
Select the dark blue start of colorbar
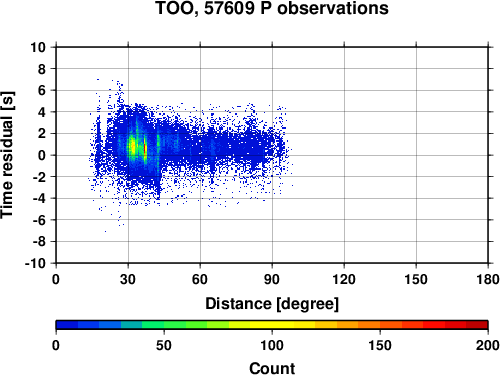(67, 325)
